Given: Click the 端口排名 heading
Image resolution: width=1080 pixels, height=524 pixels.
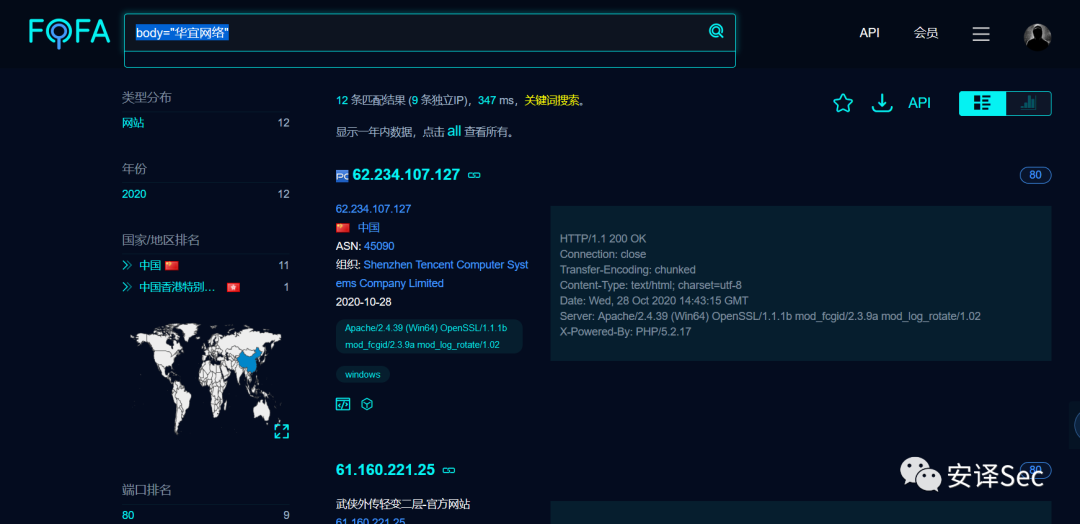Looking at the screenshot, I should [147, 490].
